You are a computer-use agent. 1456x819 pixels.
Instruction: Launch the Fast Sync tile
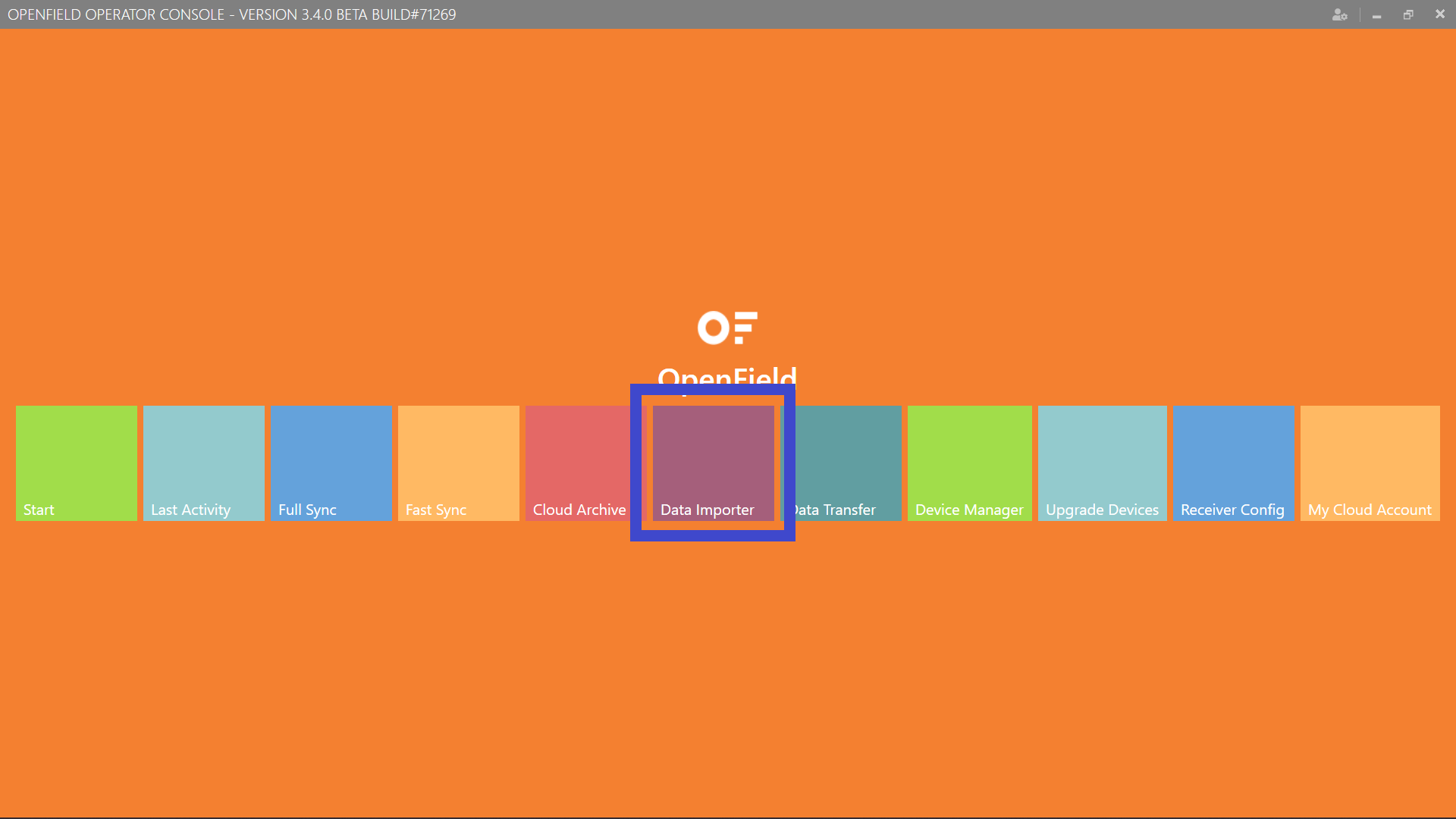[x=459, y=463]
